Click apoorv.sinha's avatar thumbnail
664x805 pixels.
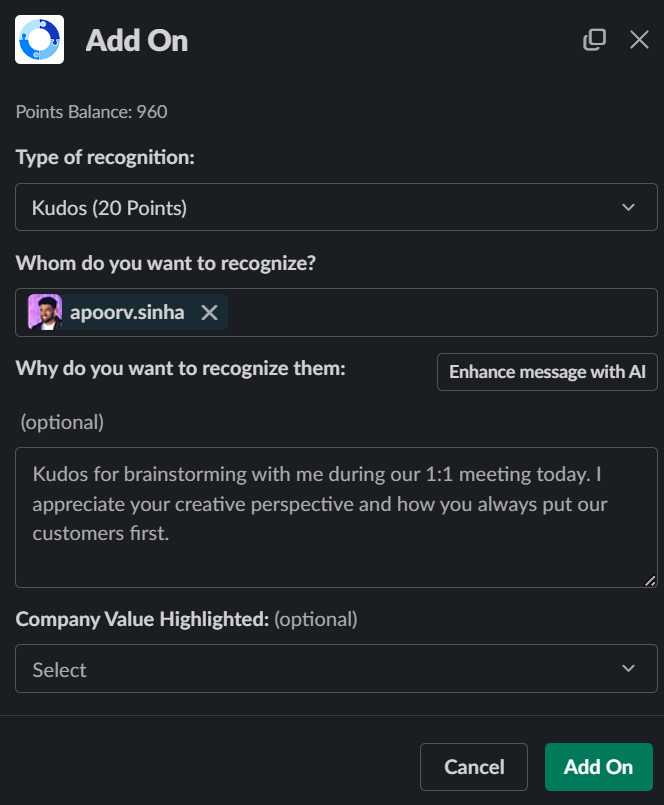click(45, 312)
